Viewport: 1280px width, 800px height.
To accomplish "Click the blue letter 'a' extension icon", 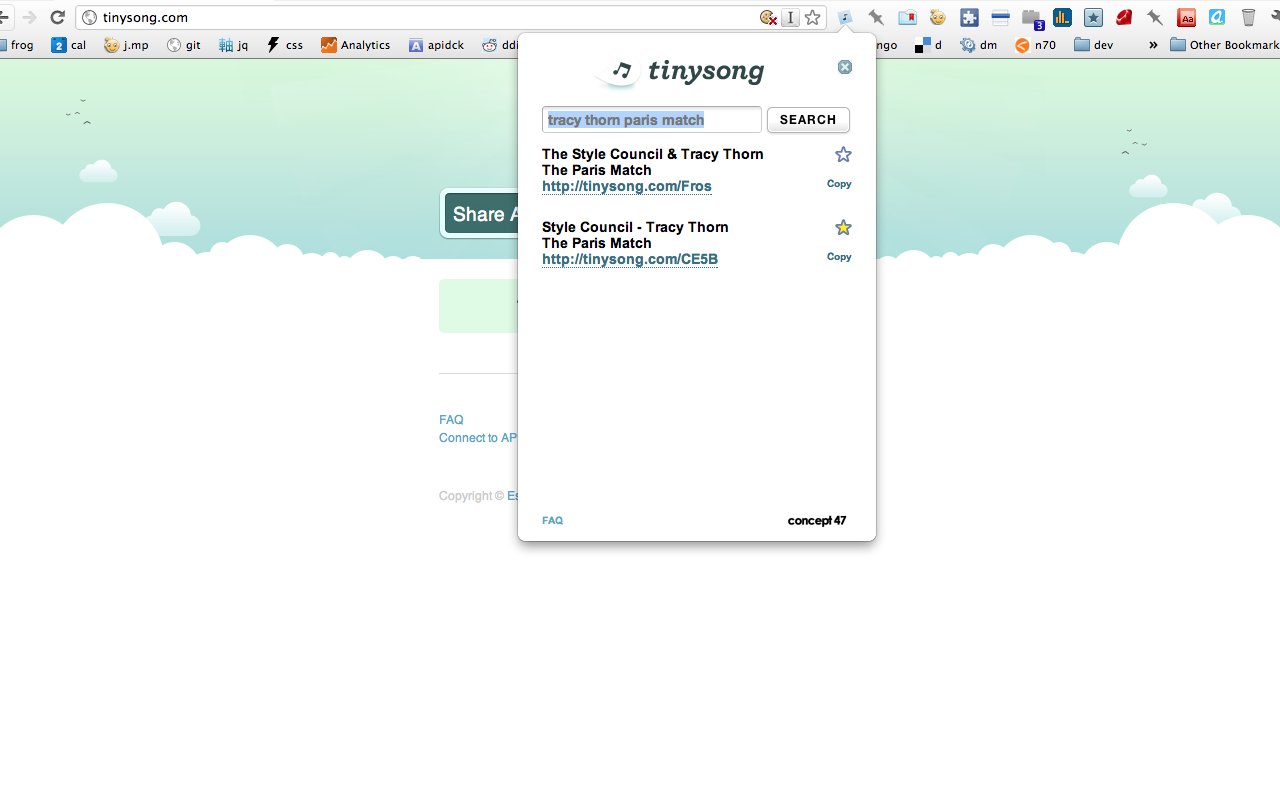I will point(1217,17).
